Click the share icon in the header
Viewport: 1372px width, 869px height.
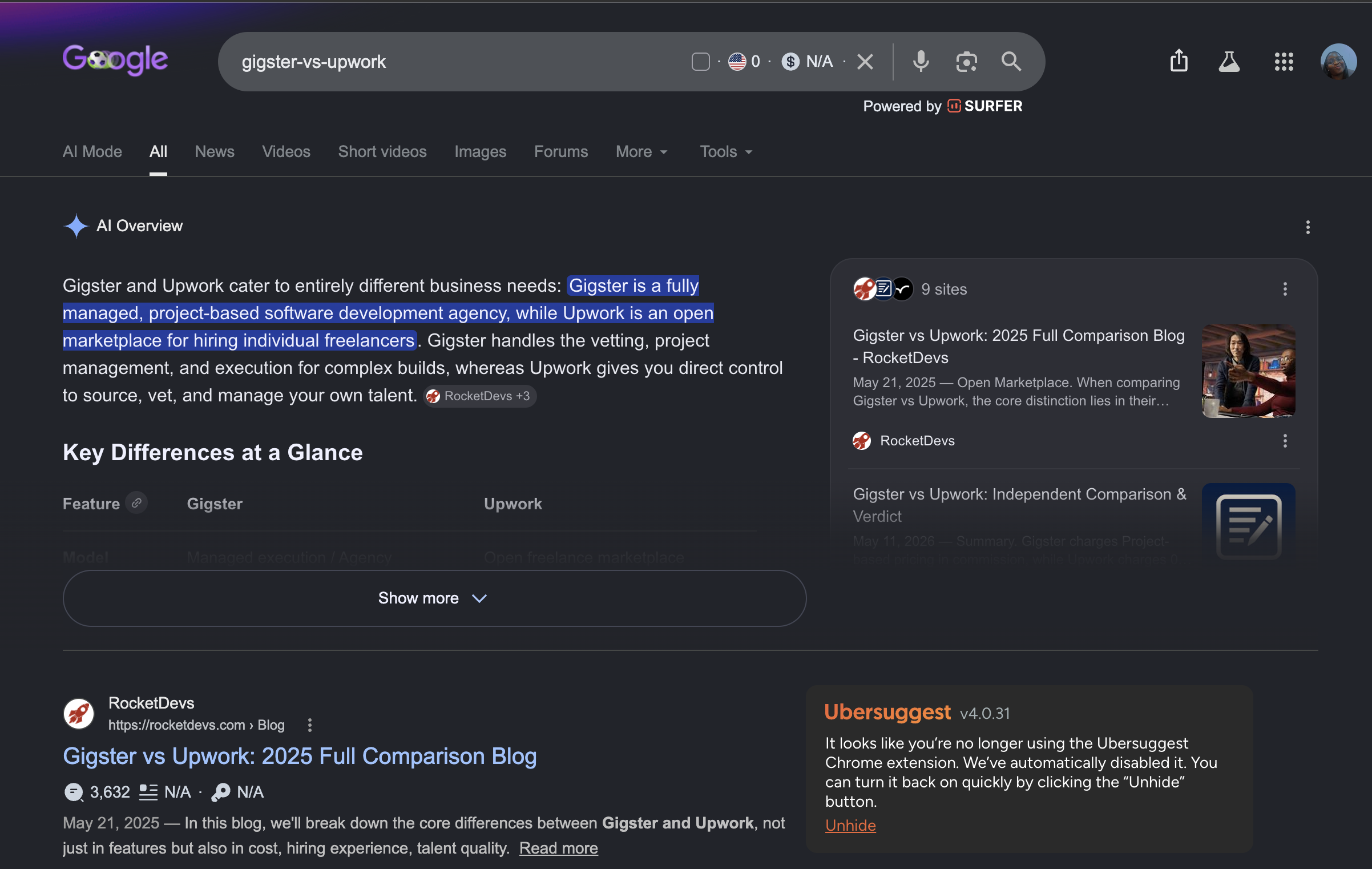coord(1179,61)
